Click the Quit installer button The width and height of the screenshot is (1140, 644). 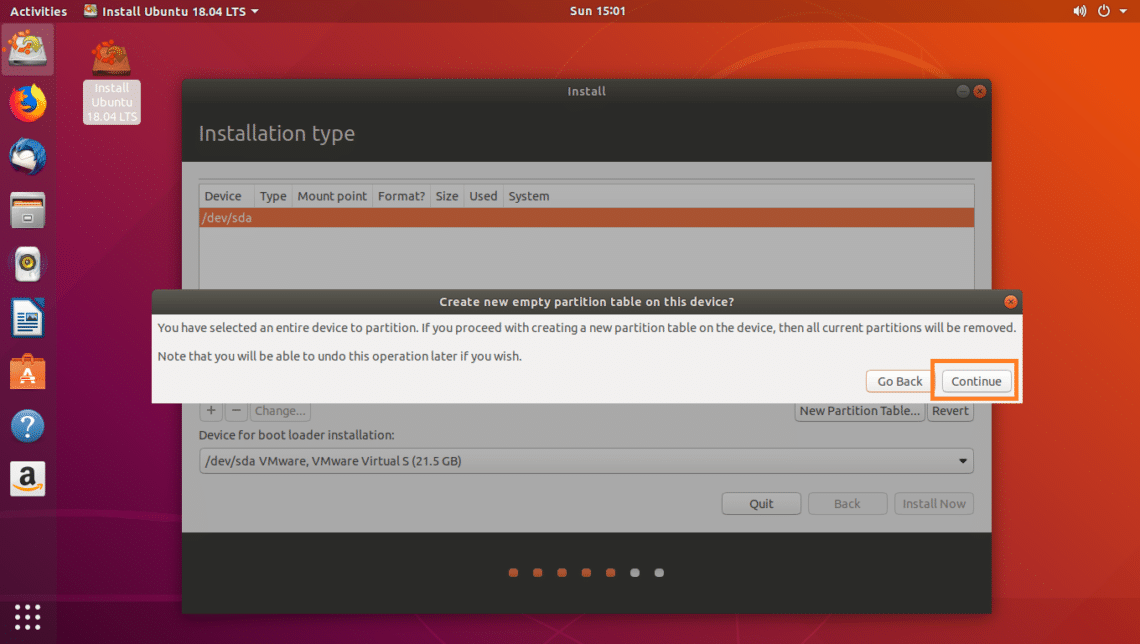point(761,504)
